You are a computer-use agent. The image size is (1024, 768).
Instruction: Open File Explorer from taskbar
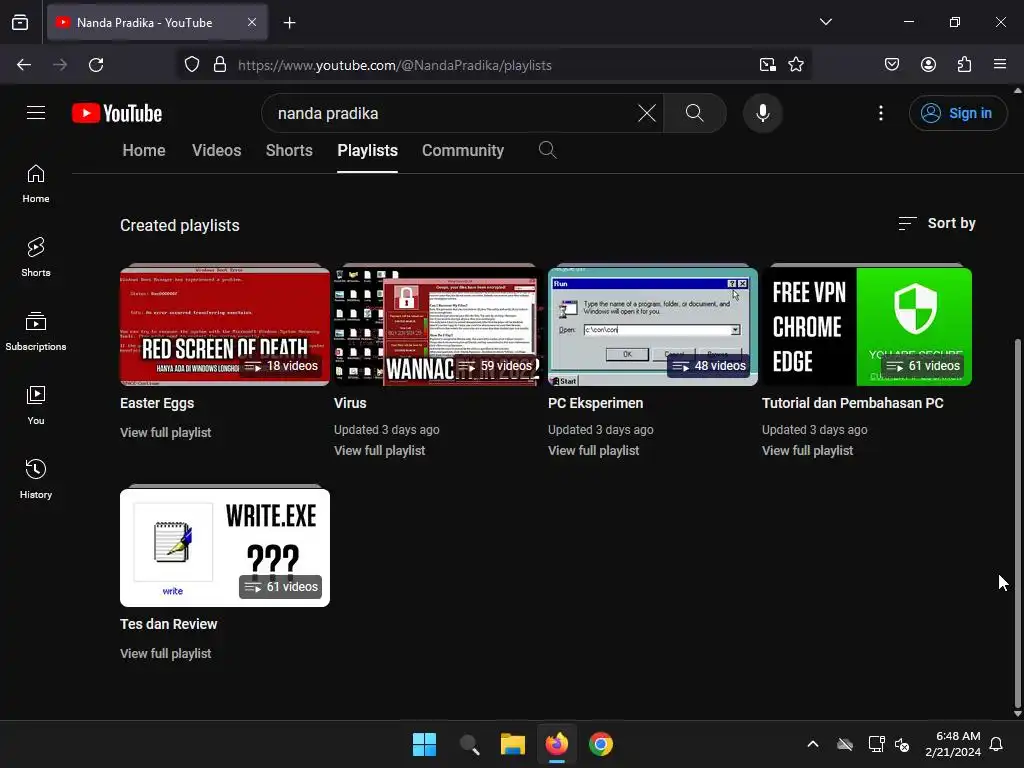point(513,744)
